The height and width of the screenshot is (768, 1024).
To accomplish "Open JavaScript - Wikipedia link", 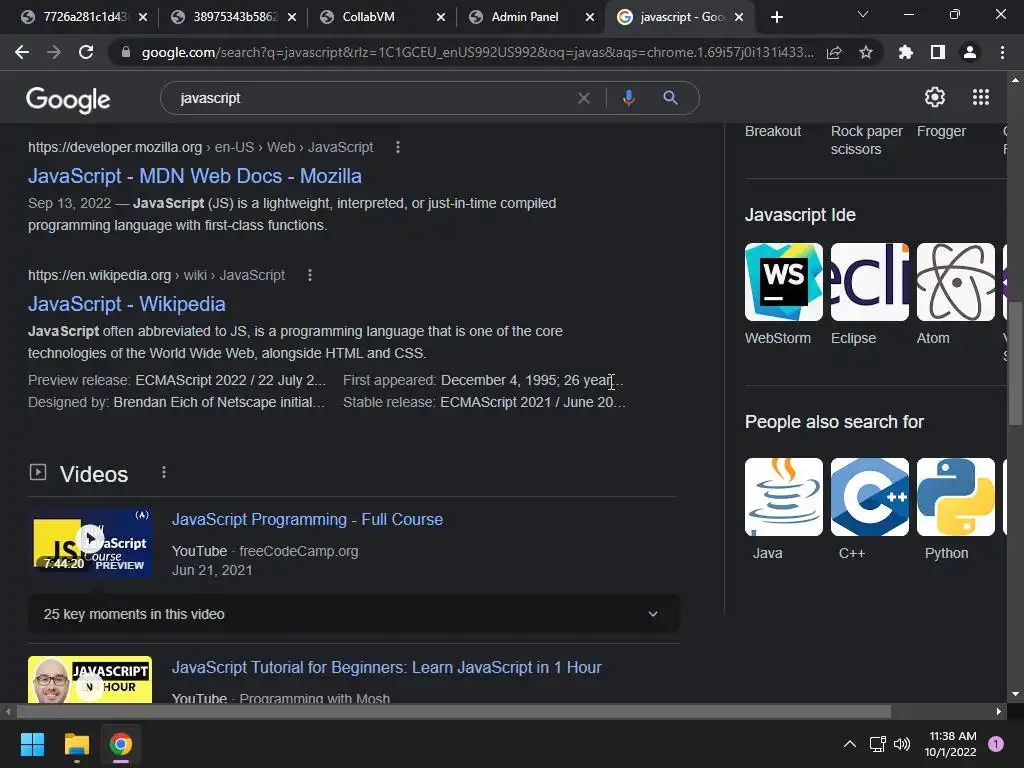I will 127,304.
